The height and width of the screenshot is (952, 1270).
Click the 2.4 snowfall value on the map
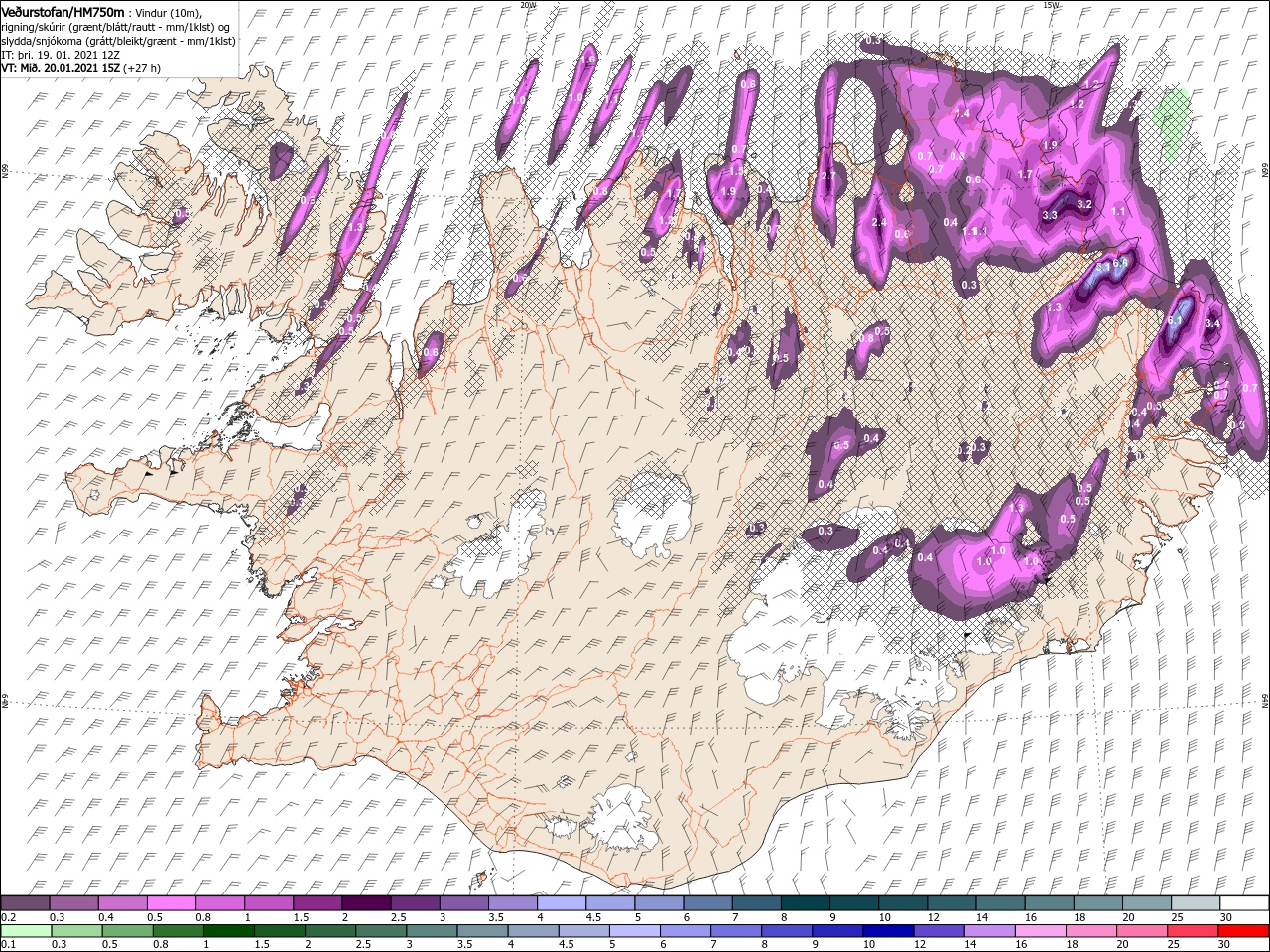(879, 222)
